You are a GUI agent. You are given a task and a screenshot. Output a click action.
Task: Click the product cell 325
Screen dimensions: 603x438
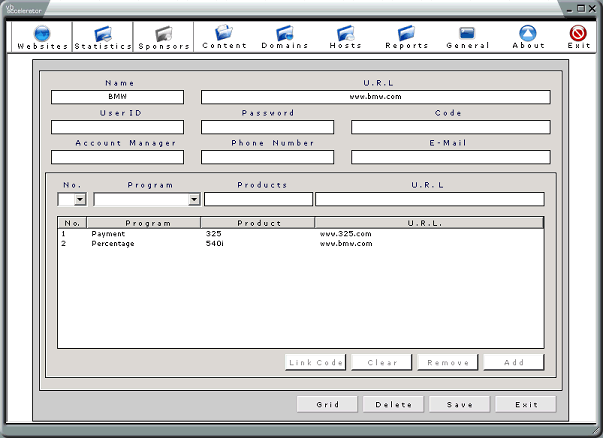213,234
